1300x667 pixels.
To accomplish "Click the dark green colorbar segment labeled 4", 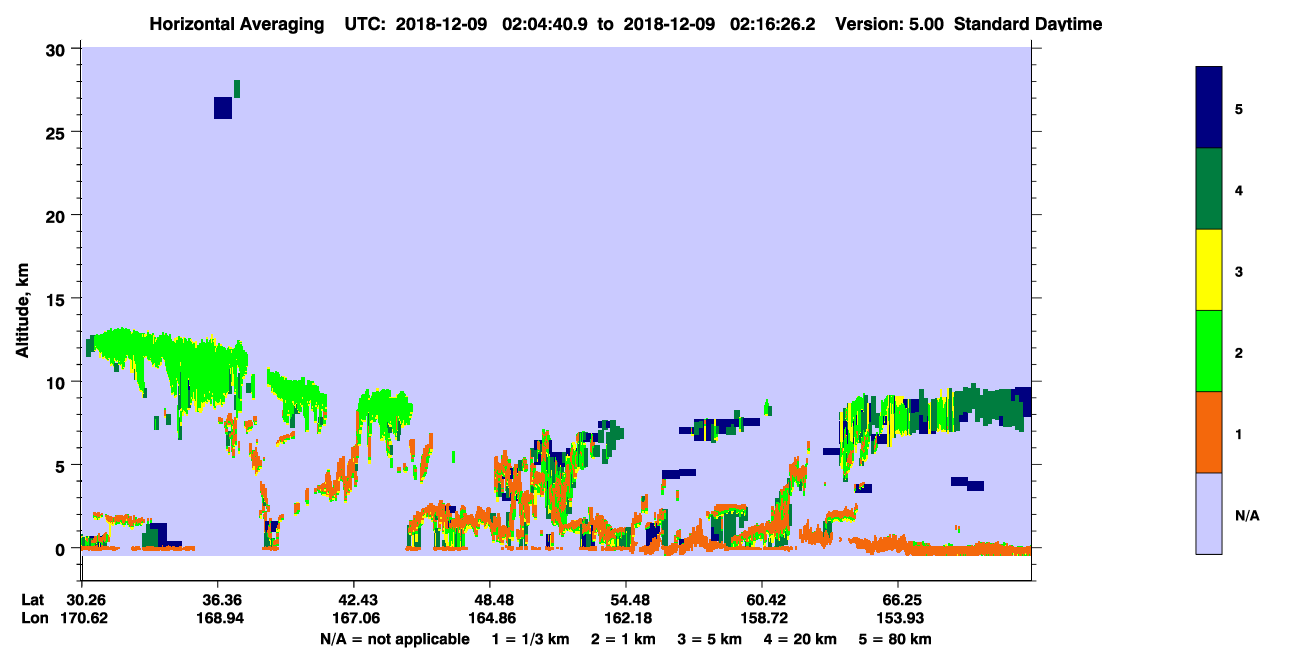I will 1209,189.
